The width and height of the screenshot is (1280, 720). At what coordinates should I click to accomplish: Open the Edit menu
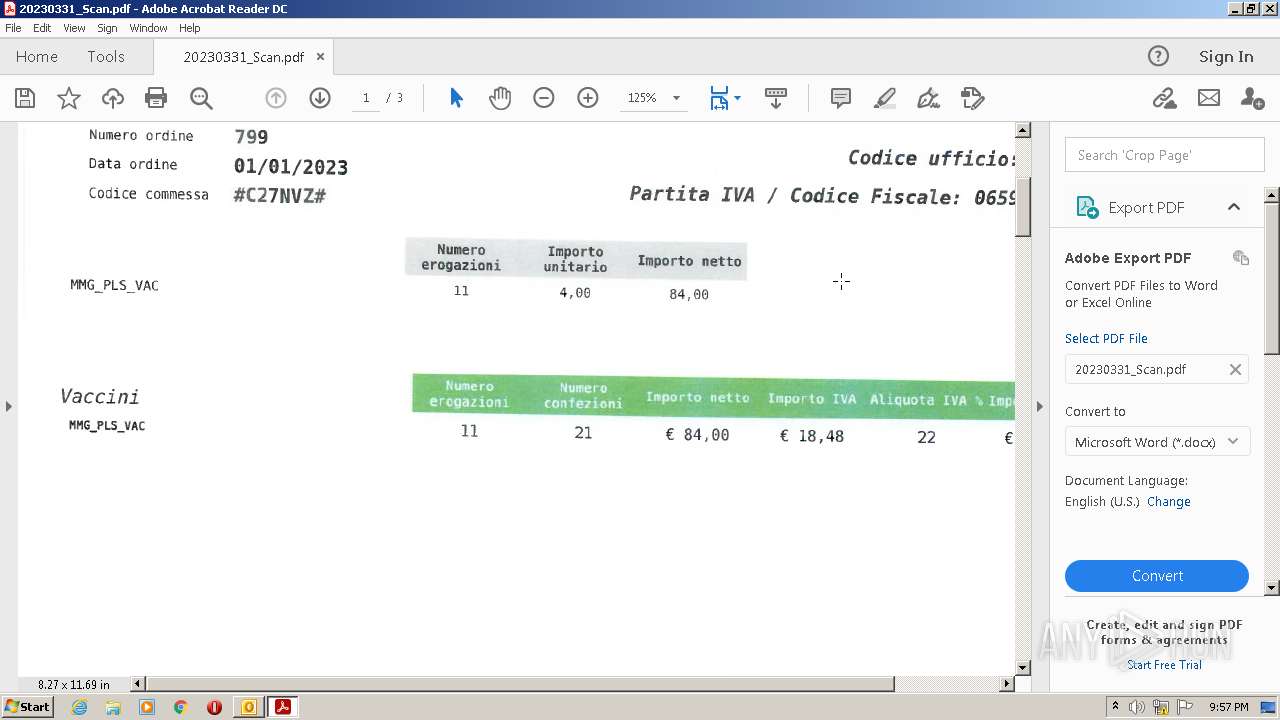coord(42,28)
